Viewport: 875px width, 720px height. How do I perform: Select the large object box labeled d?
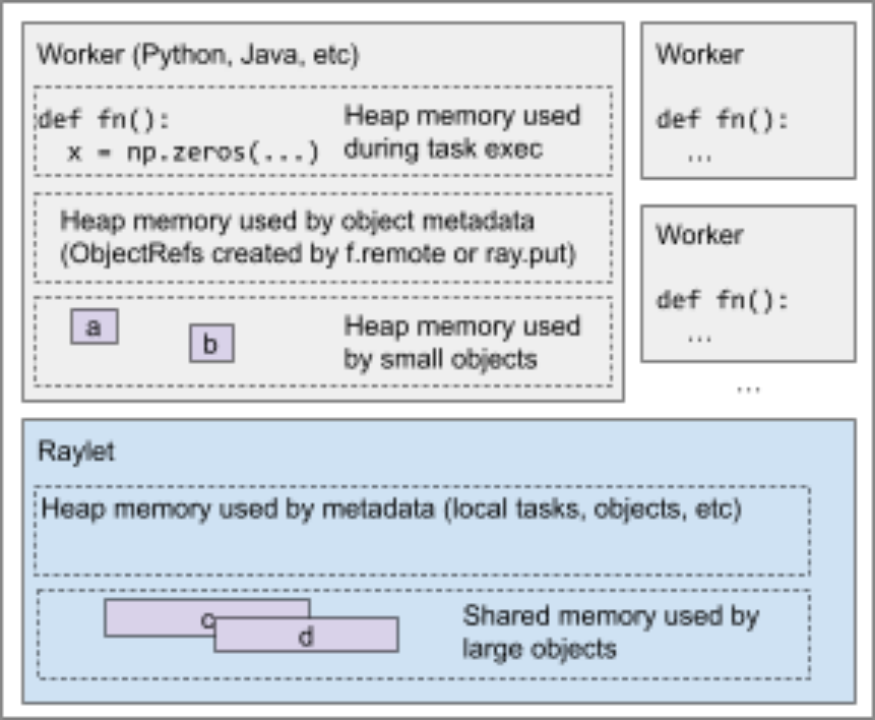pos(306,635)
